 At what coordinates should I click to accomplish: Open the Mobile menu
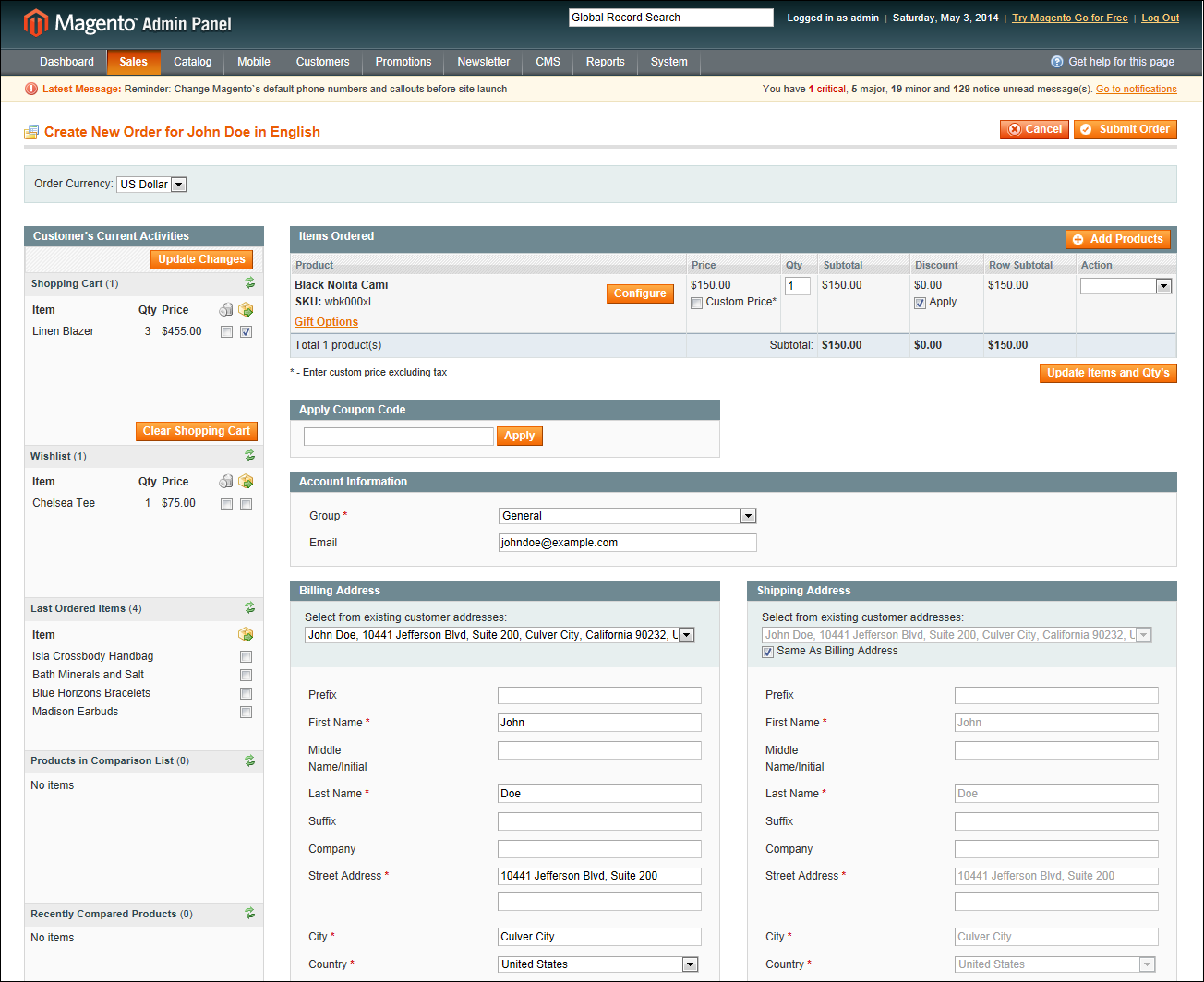pyautogui.click(x=254, y=62)
